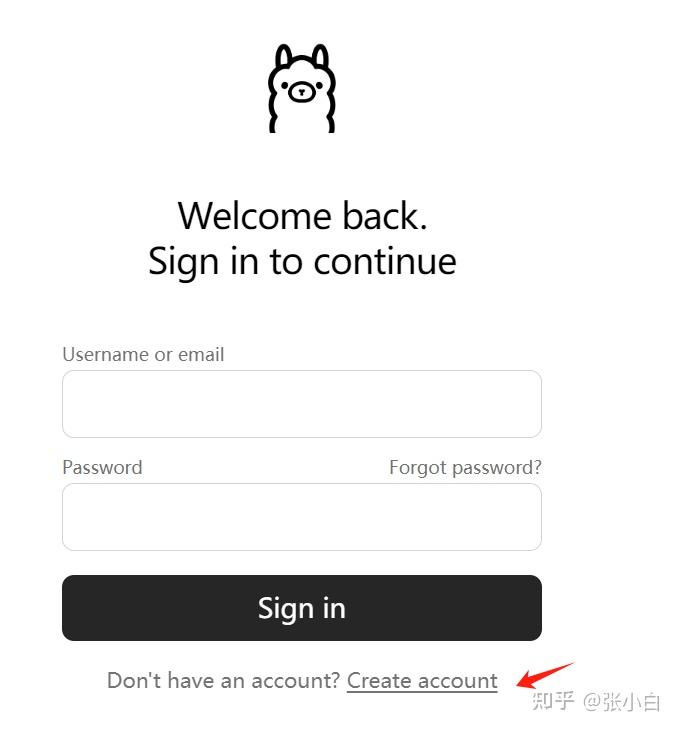Viewport: 678px width, 729px height.
Task: Go to registration via underlined Create account
Action: 422,681
